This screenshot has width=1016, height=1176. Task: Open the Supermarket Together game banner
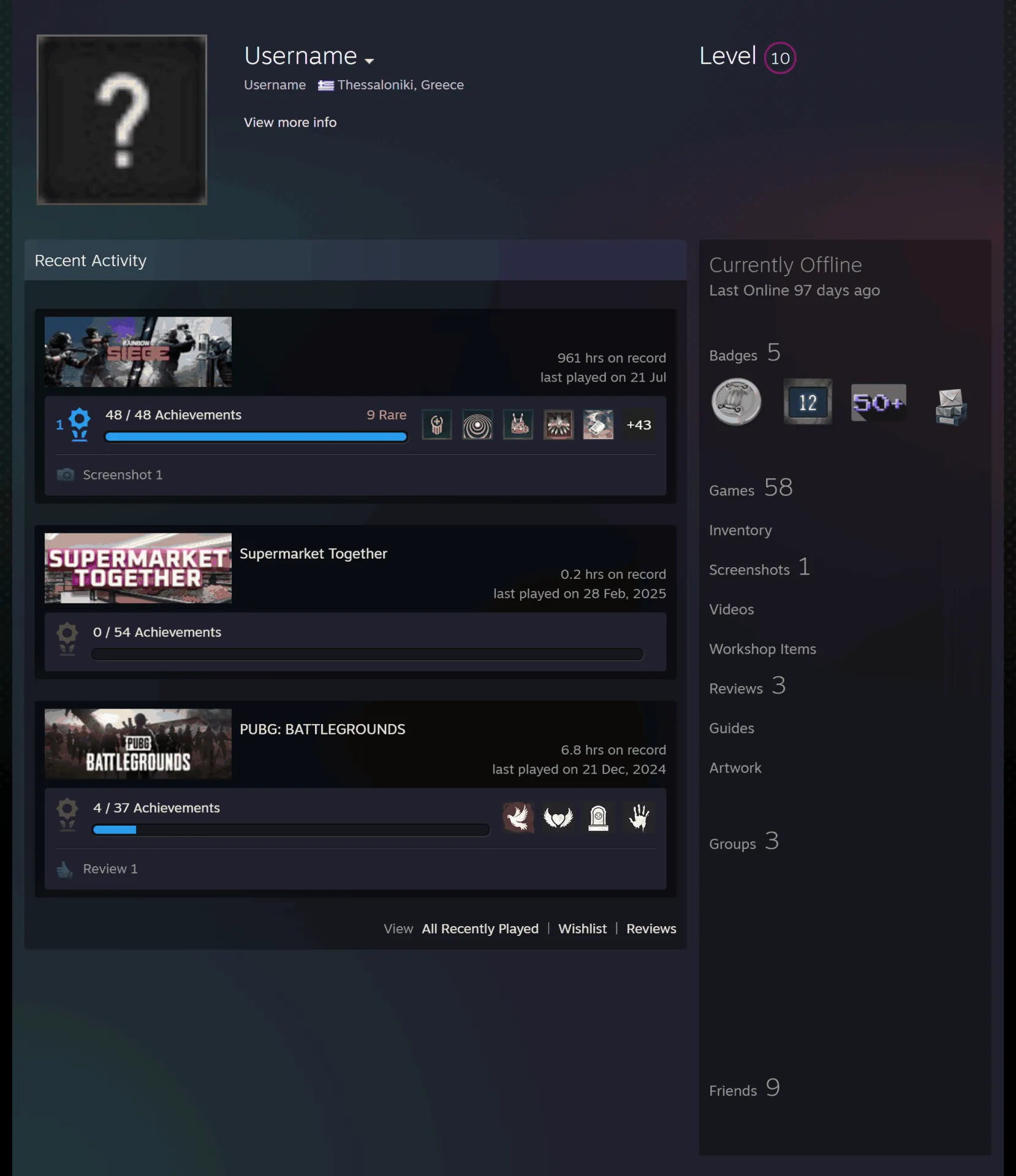(x=138, y=568)
